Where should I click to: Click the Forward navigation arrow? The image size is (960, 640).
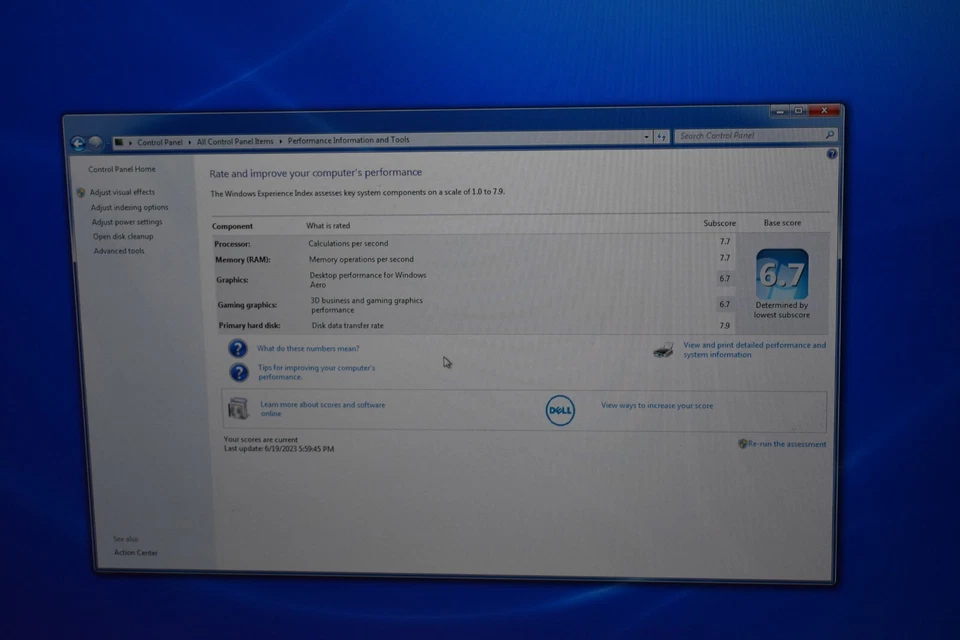(x=95, y=142)
